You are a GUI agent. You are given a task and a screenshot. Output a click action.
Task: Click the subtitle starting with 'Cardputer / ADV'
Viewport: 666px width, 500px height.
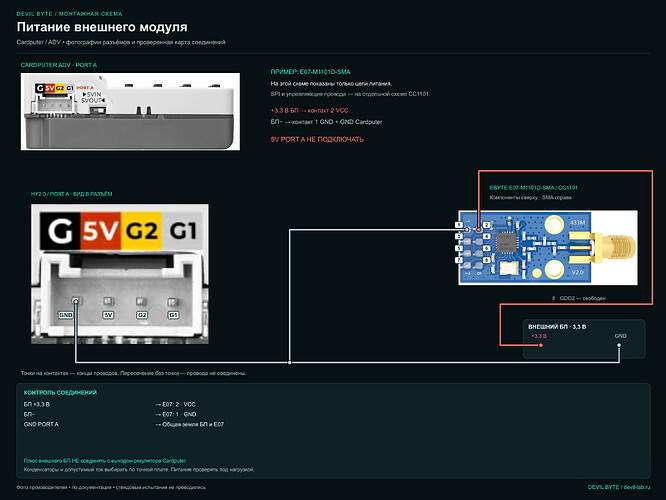click(121, 42)
